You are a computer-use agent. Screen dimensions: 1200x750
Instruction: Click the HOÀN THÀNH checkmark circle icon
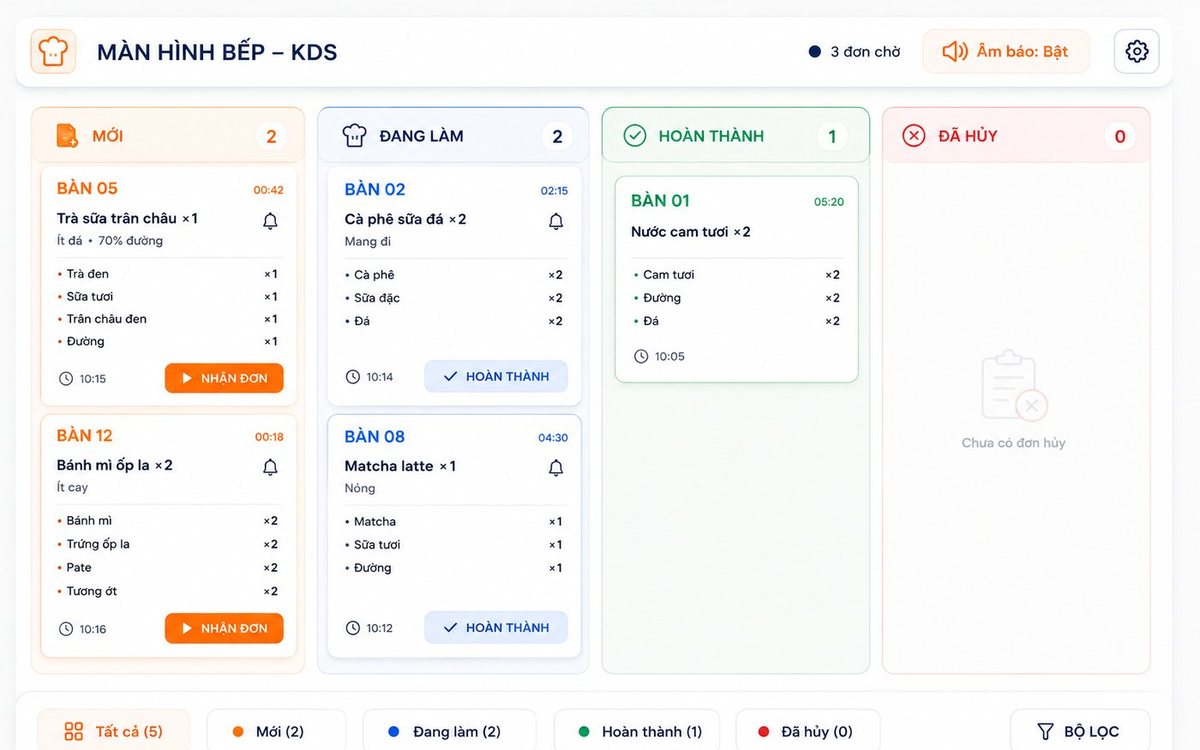[x=635, y=136]
